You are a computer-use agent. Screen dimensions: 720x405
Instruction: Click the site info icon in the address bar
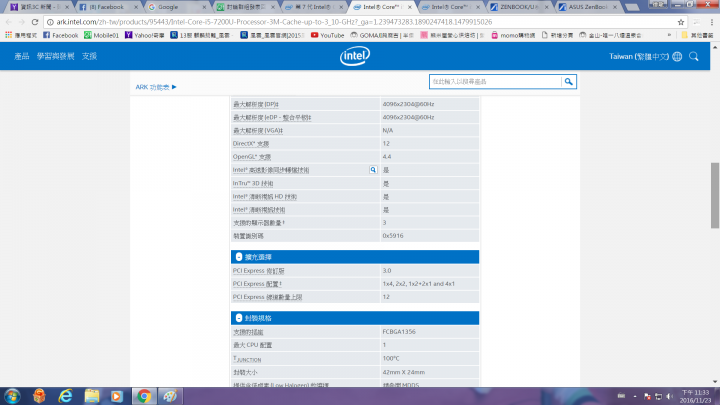[50, 22]
